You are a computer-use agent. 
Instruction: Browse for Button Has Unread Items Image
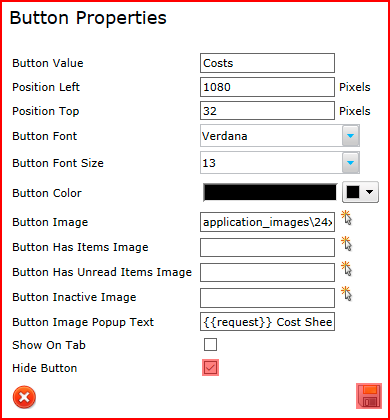coord(347,269)
